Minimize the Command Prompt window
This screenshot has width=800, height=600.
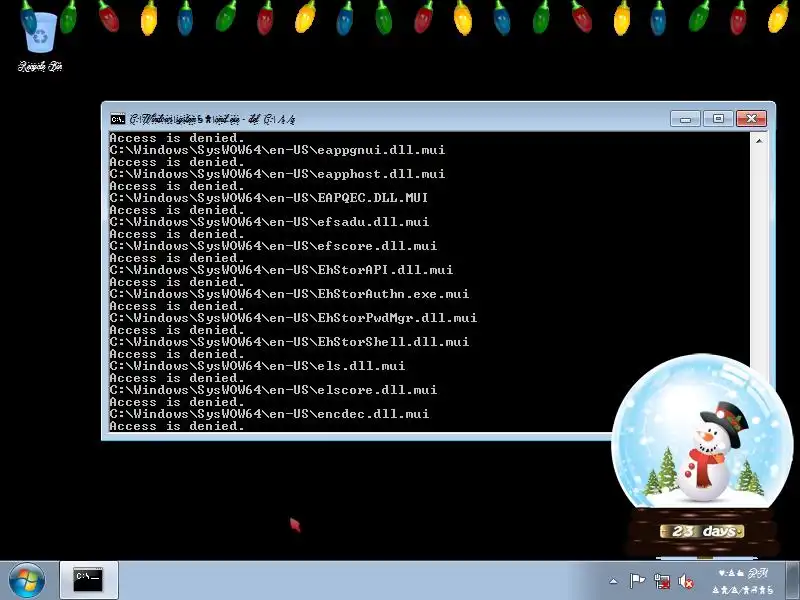click(685, 119)
